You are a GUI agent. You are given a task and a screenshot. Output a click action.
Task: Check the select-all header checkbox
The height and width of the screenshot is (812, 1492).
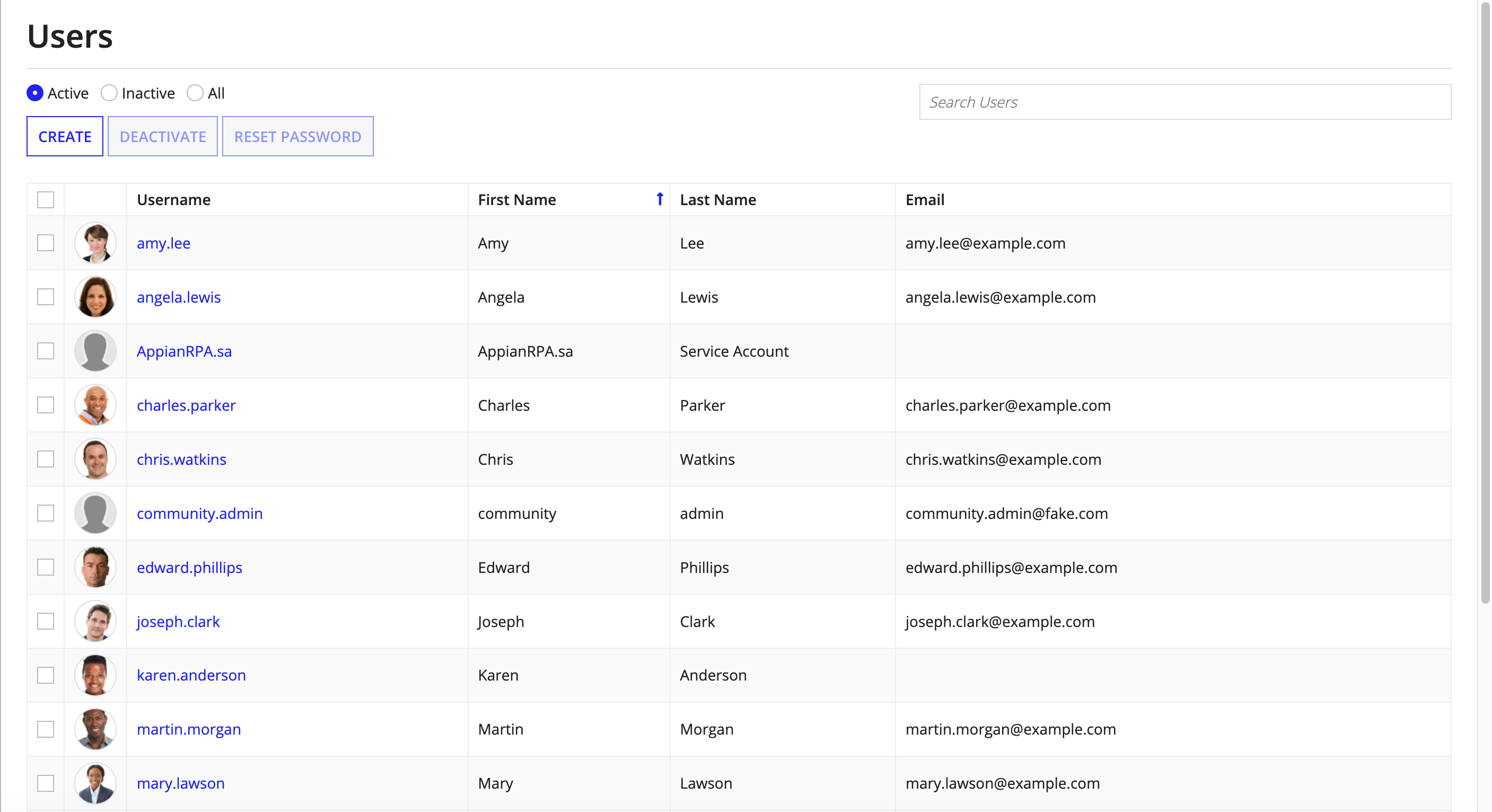coord(46,199)
